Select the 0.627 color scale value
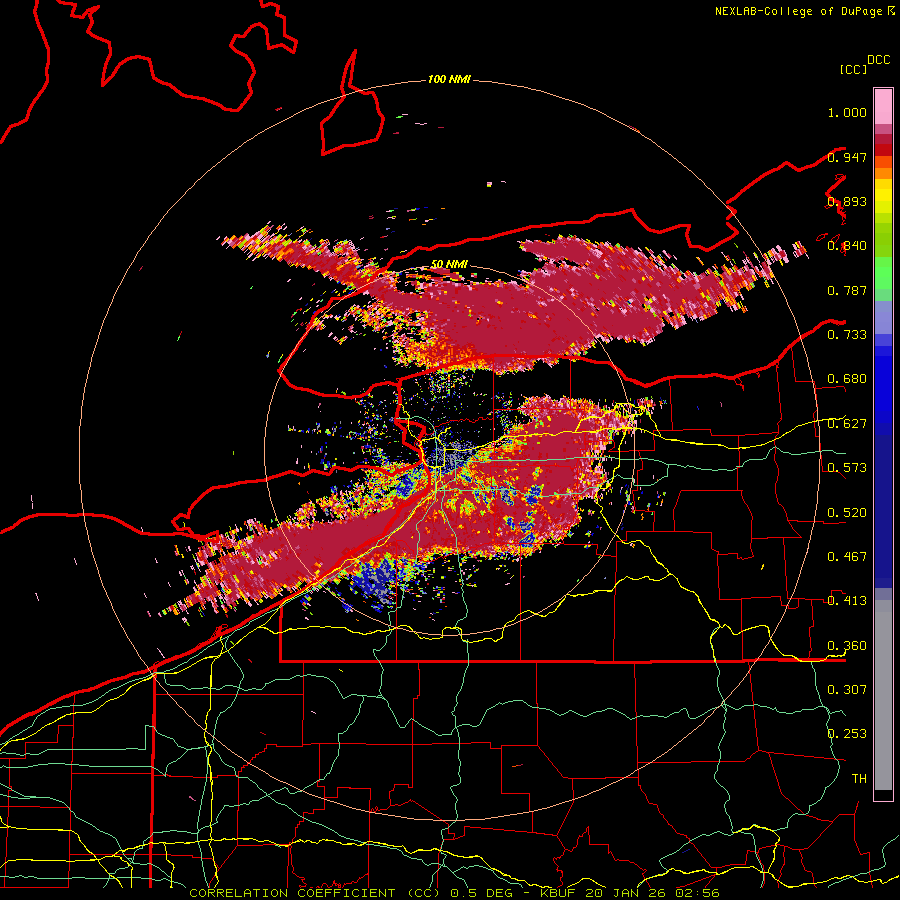900x900 pixels. (x=847, y=424)
